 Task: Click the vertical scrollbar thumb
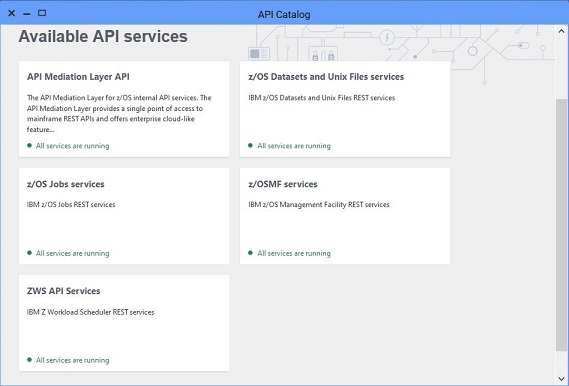coord(561,225)
